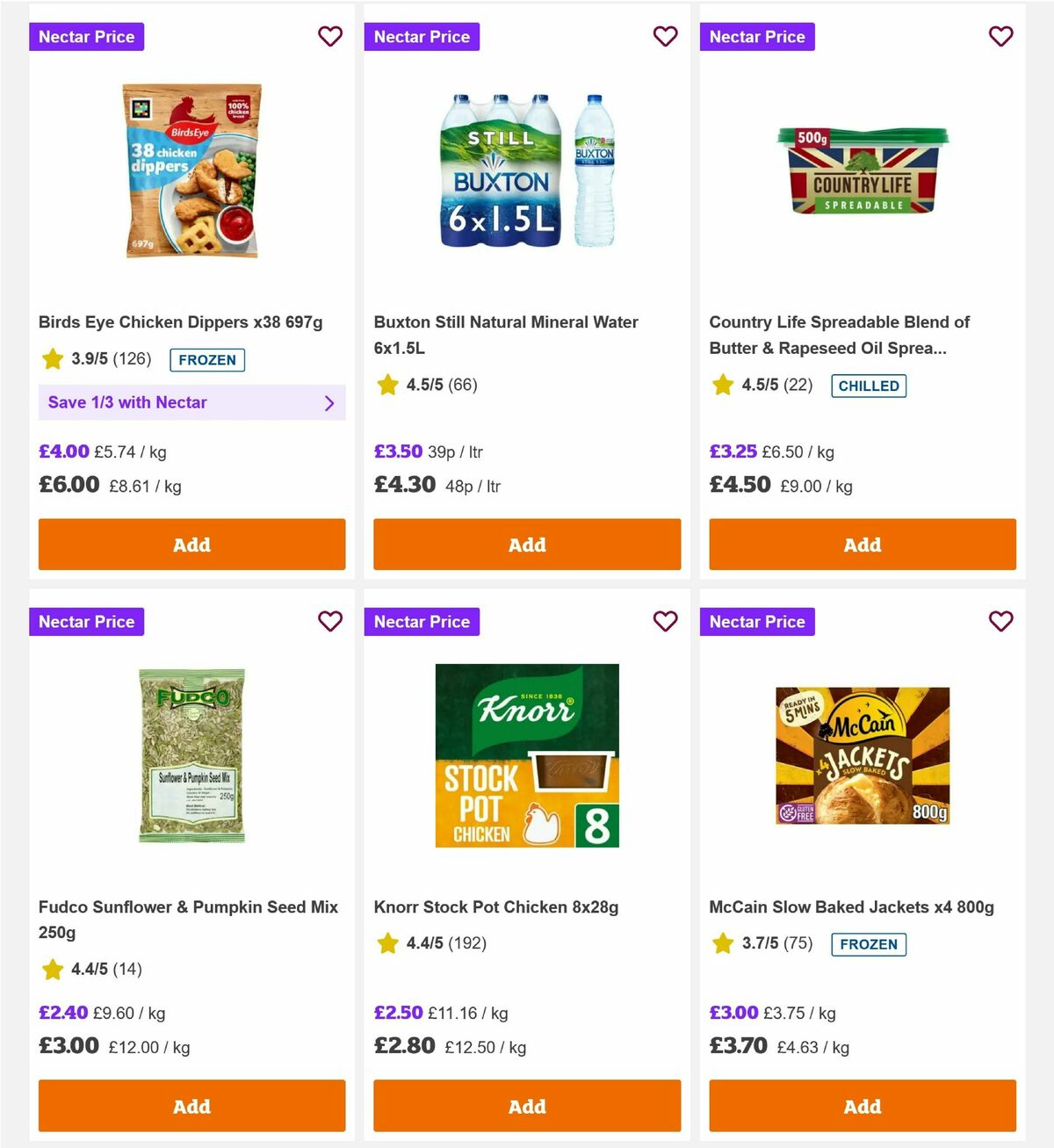Image resolution: width=1054 pixels, height=1148 pixels.
Task: Add Country Life Spreadable to favourites
Action: click(x=1000, y=37)
